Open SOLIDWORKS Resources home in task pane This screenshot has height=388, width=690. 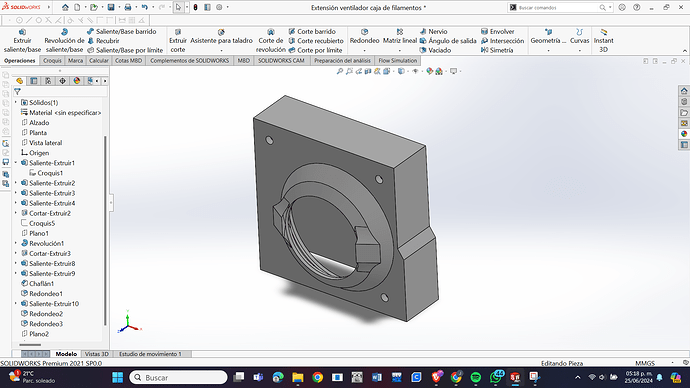[684, 91]
